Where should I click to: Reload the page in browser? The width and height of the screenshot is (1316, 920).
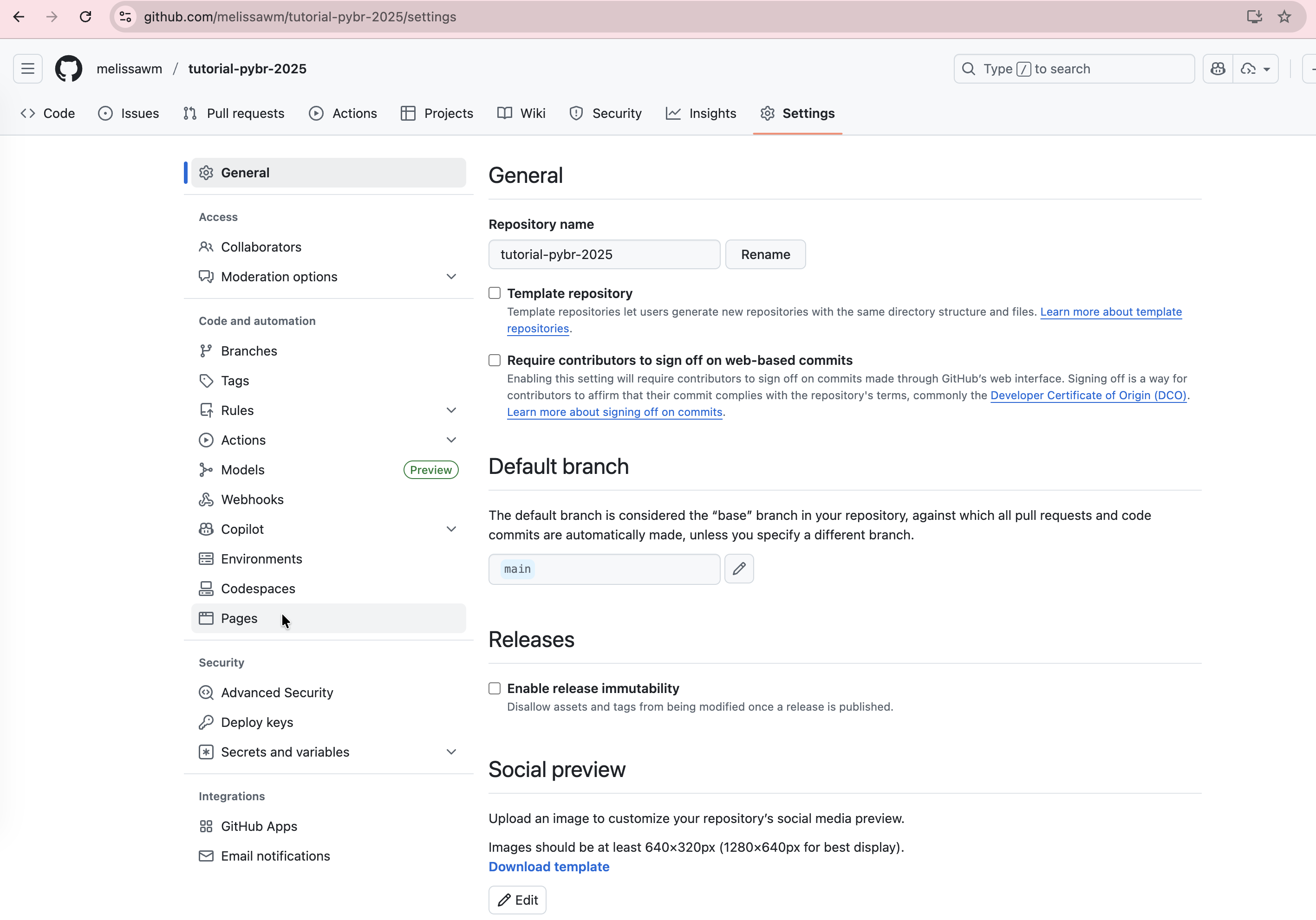pos(85,17)
